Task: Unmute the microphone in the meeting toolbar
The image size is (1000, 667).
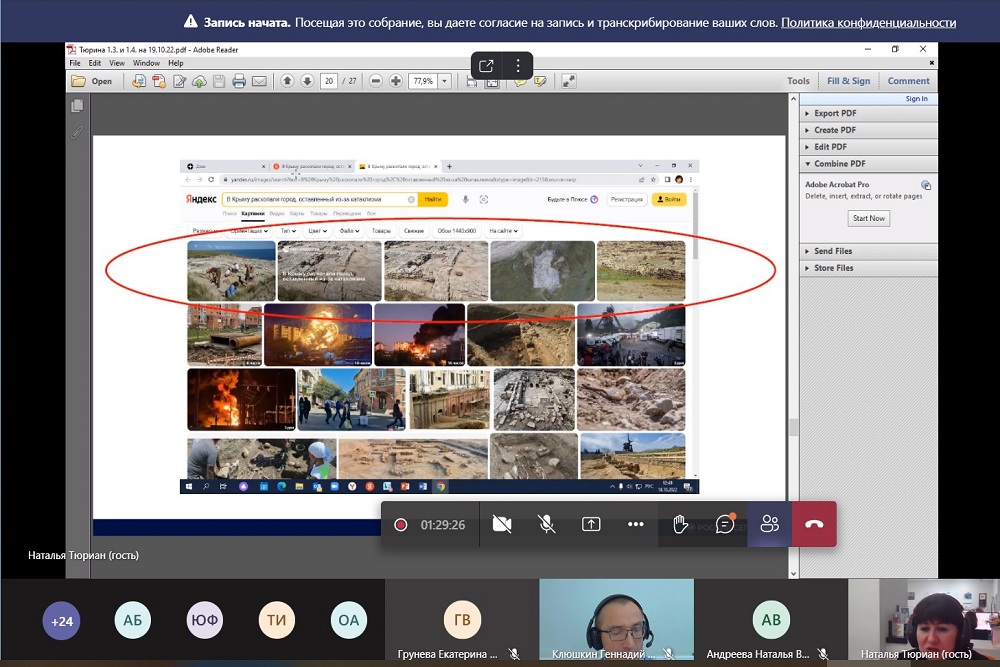Action: (547, 524)
